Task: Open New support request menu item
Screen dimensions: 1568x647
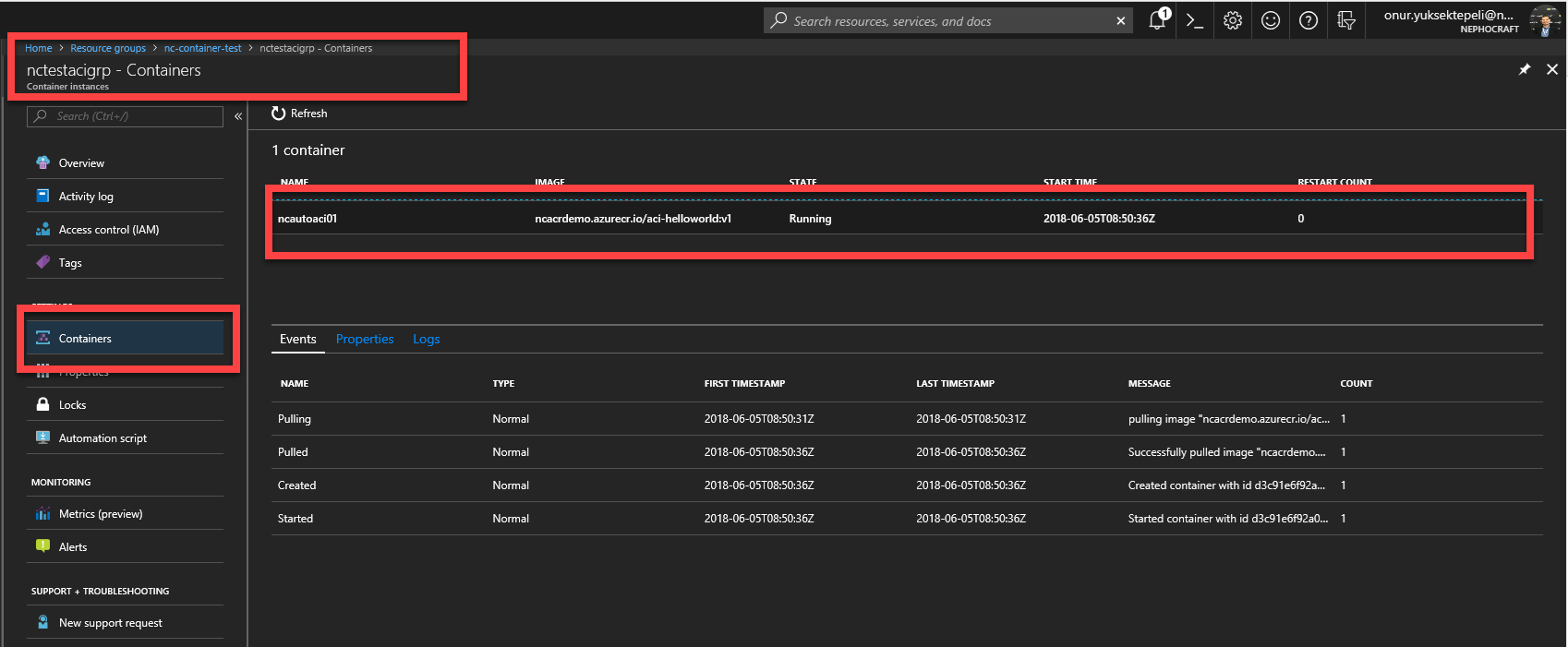Action: click(x=126, y=622)
